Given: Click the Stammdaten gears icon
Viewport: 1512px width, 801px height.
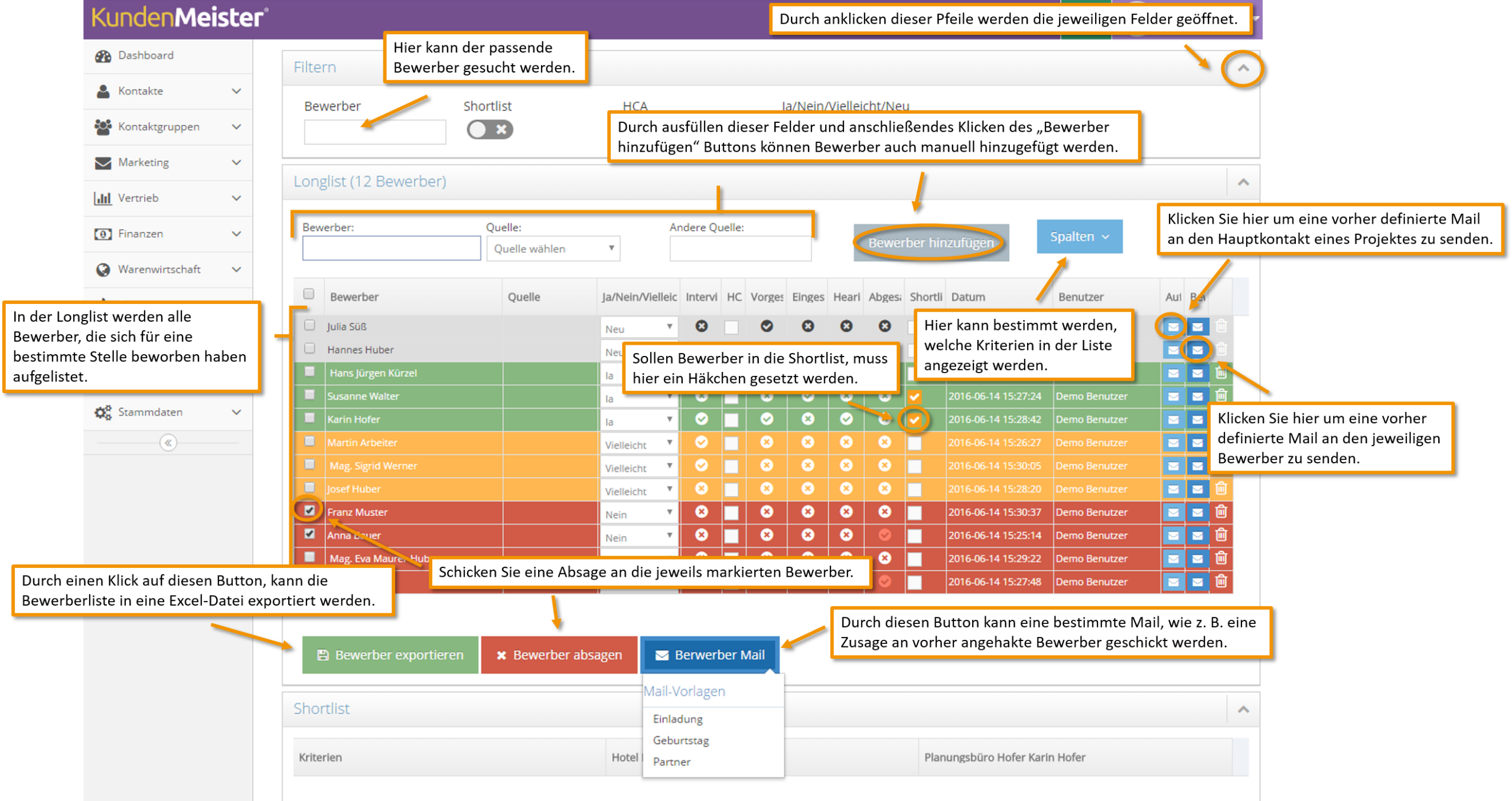Looking at the screenshot, I should click(103, 412).
